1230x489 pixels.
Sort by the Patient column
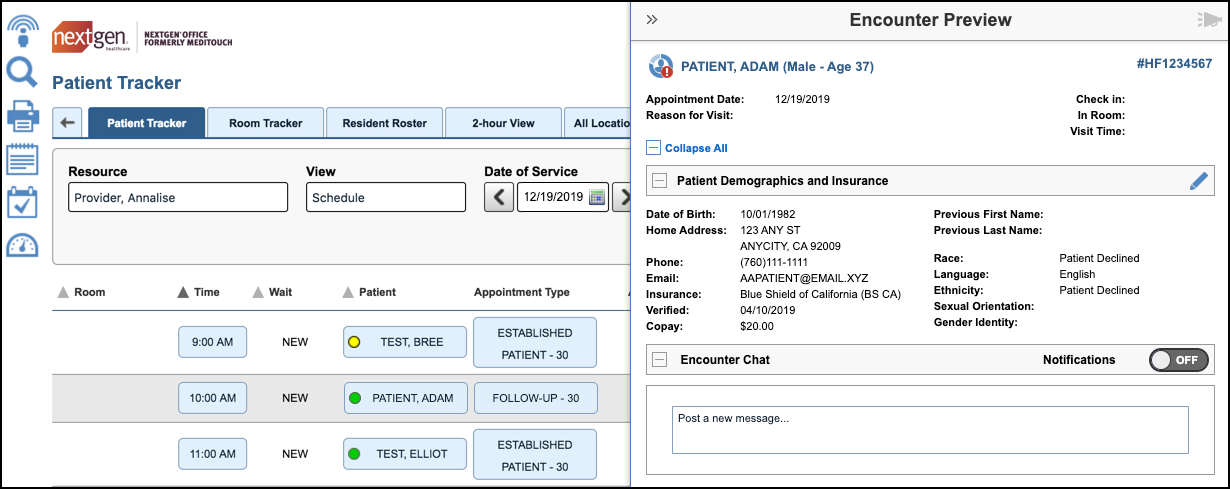[x=369, y=292]
